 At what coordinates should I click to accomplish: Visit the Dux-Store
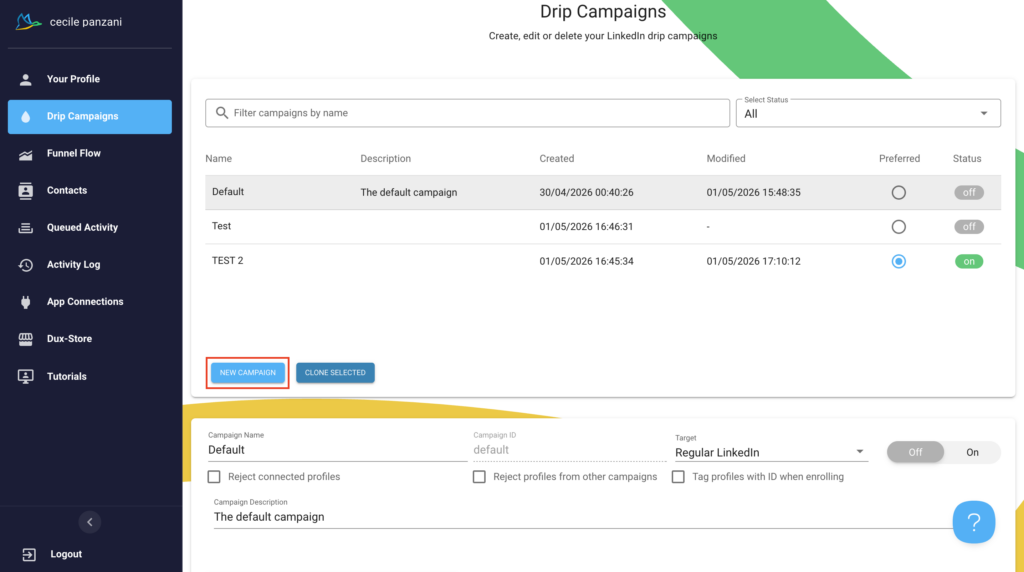coord(69,339)
